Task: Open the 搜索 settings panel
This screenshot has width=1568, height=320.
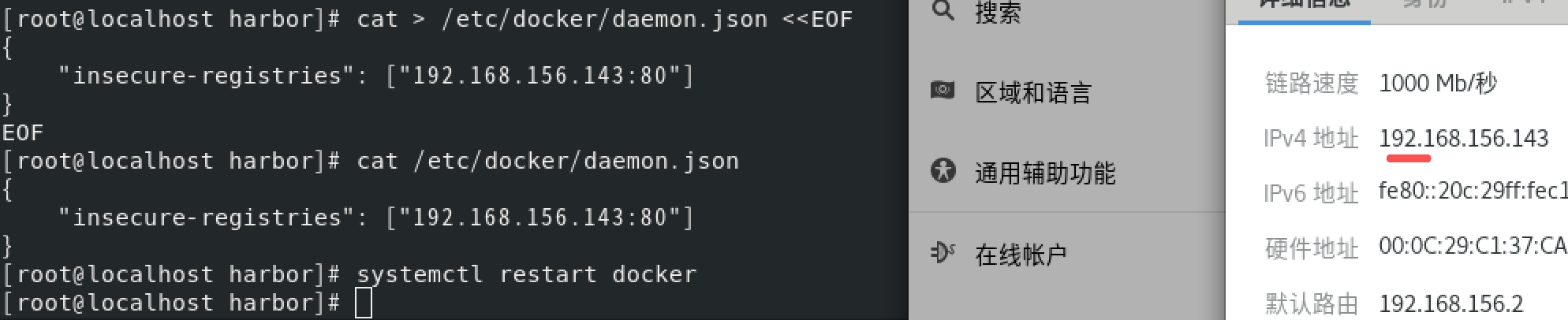Action: pyautogui.click(x=998, y=12)
